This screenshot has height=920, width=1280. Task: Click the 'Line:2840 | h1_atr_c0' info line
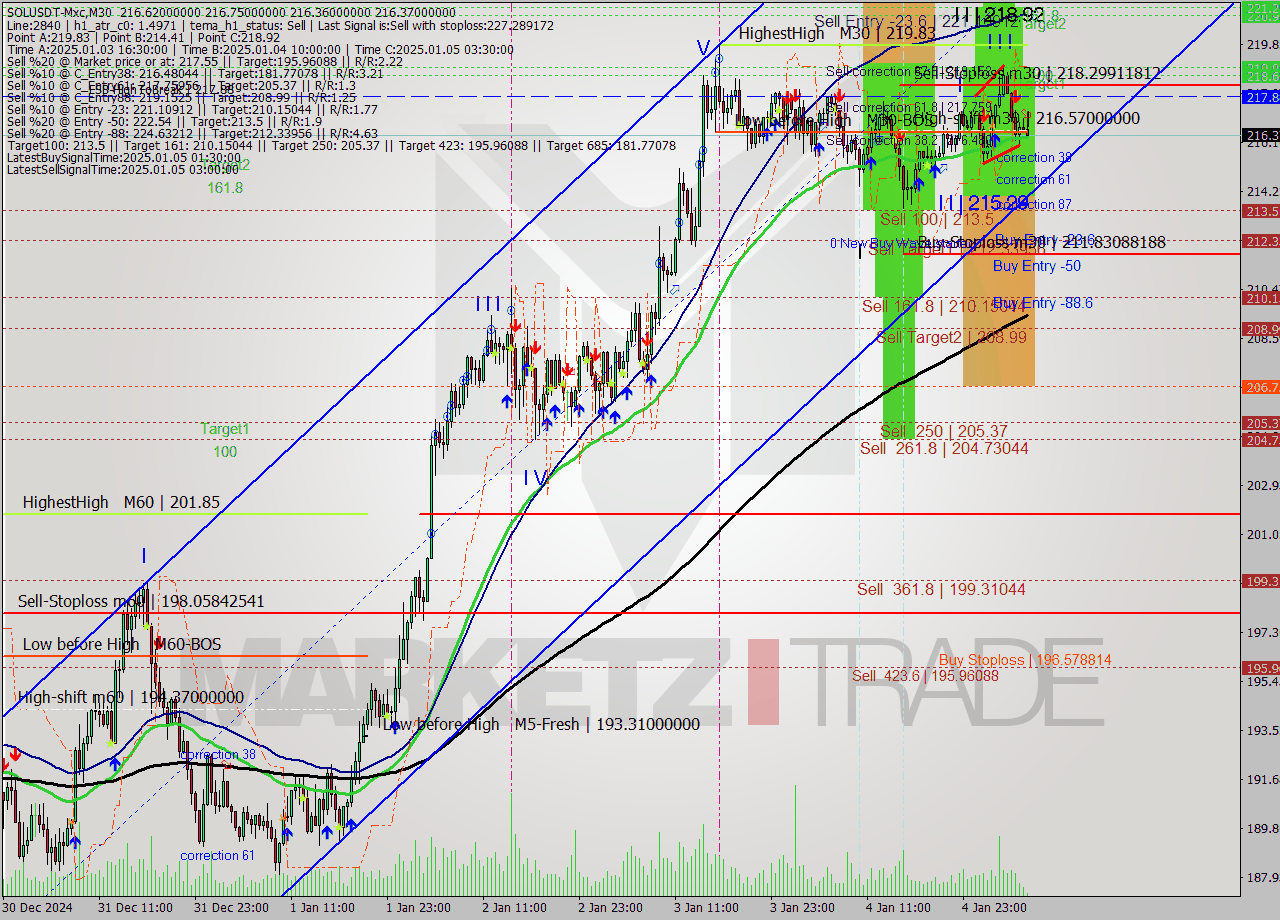[282, 24]
